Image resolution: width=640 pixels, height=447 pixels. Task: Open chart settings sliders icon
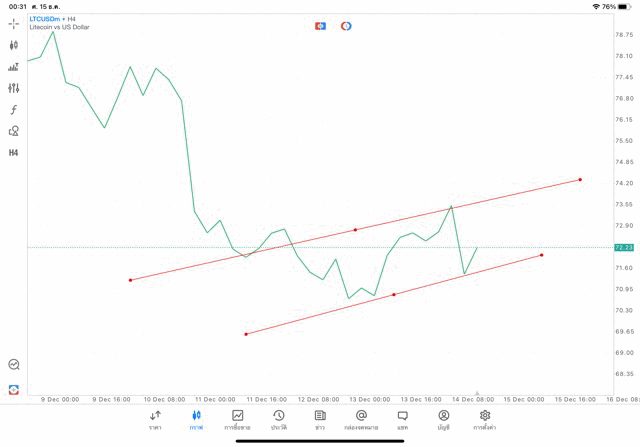tap(14, 88)
